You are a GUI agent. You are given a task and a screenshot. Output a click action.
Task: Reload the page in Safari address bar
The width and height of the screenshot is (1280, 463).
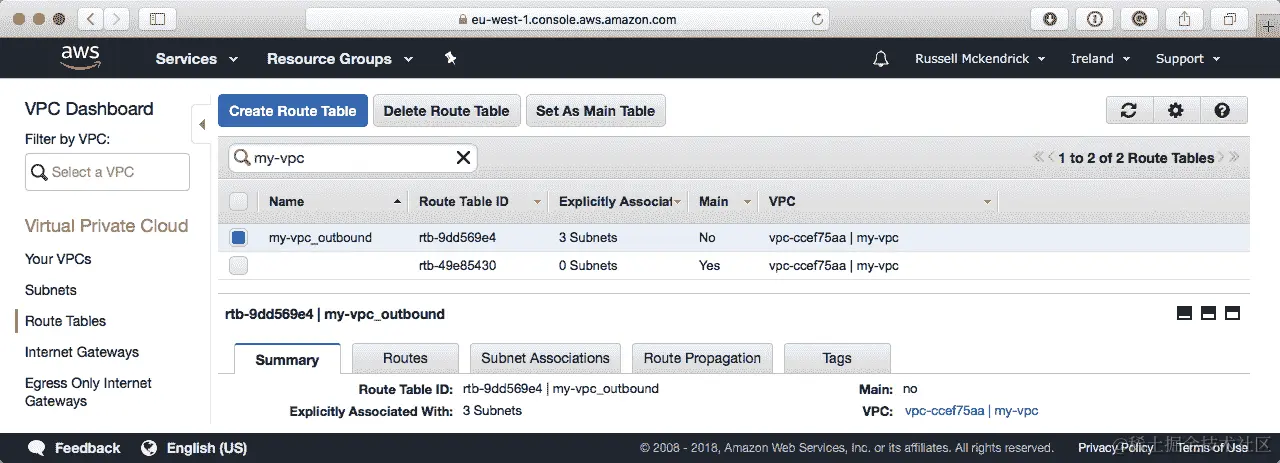[x=817, y=19]
